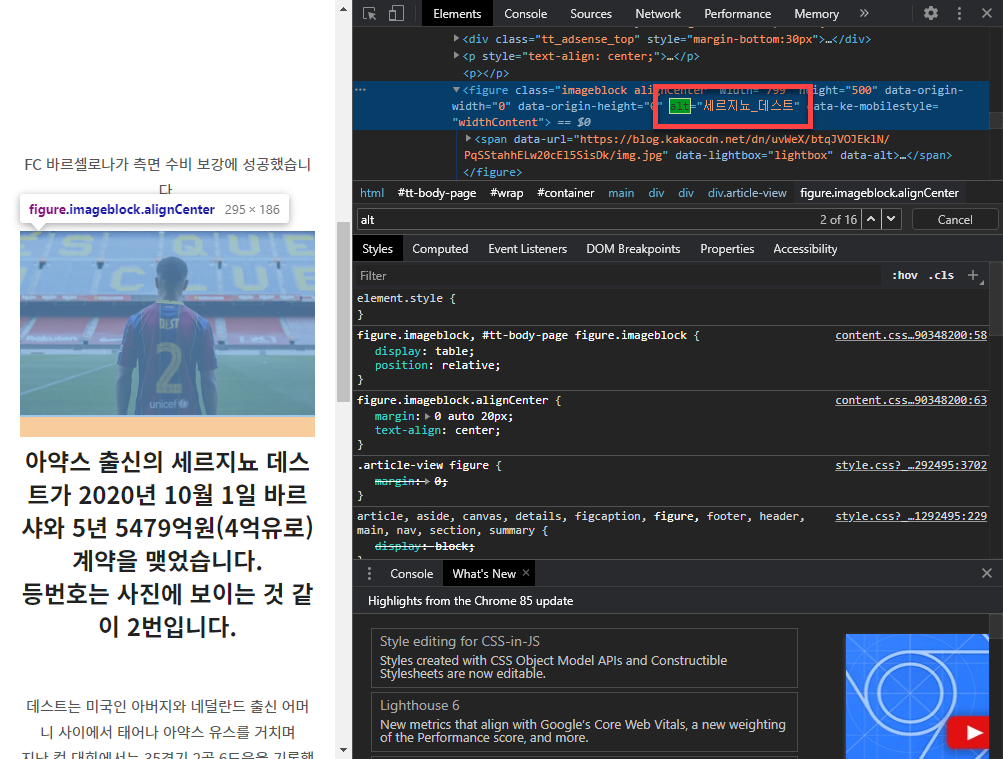The height and width of the screenshot is (759, 1003).
Task: Click page scrollbar up arrow
Action: pos(344,9)
